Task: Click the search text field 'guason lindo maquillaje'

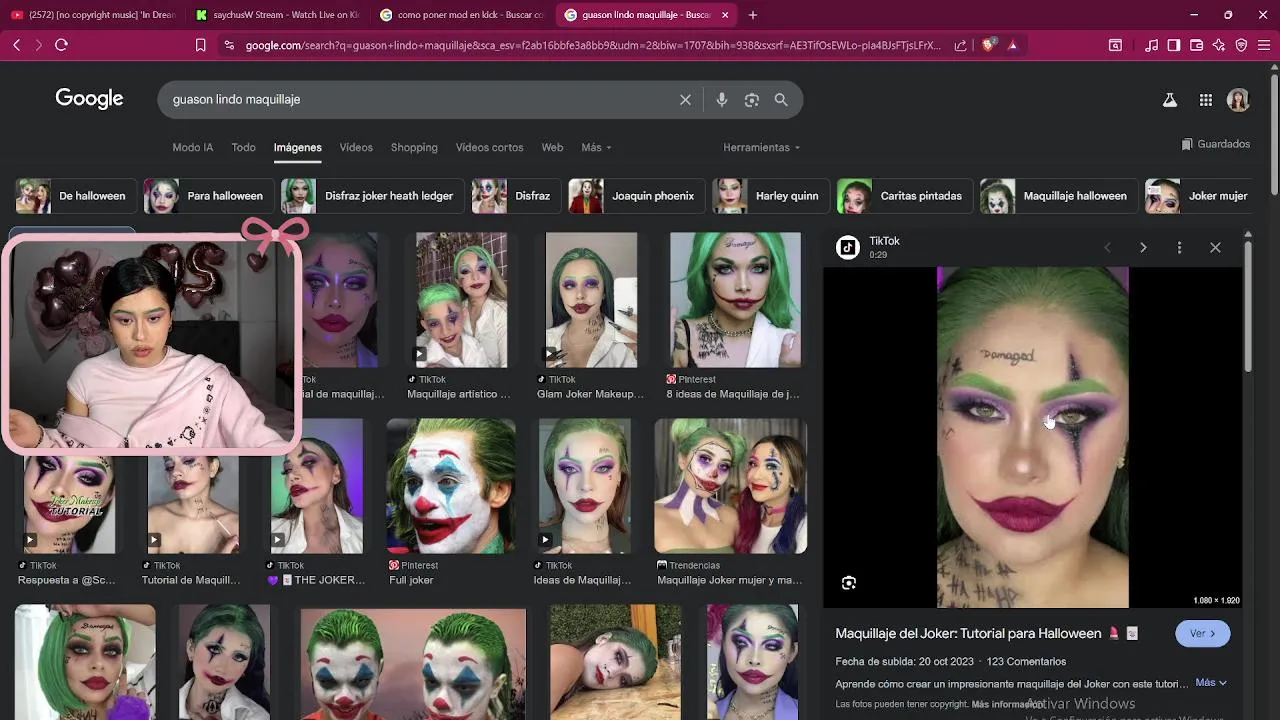Action: tap(420, 100)
